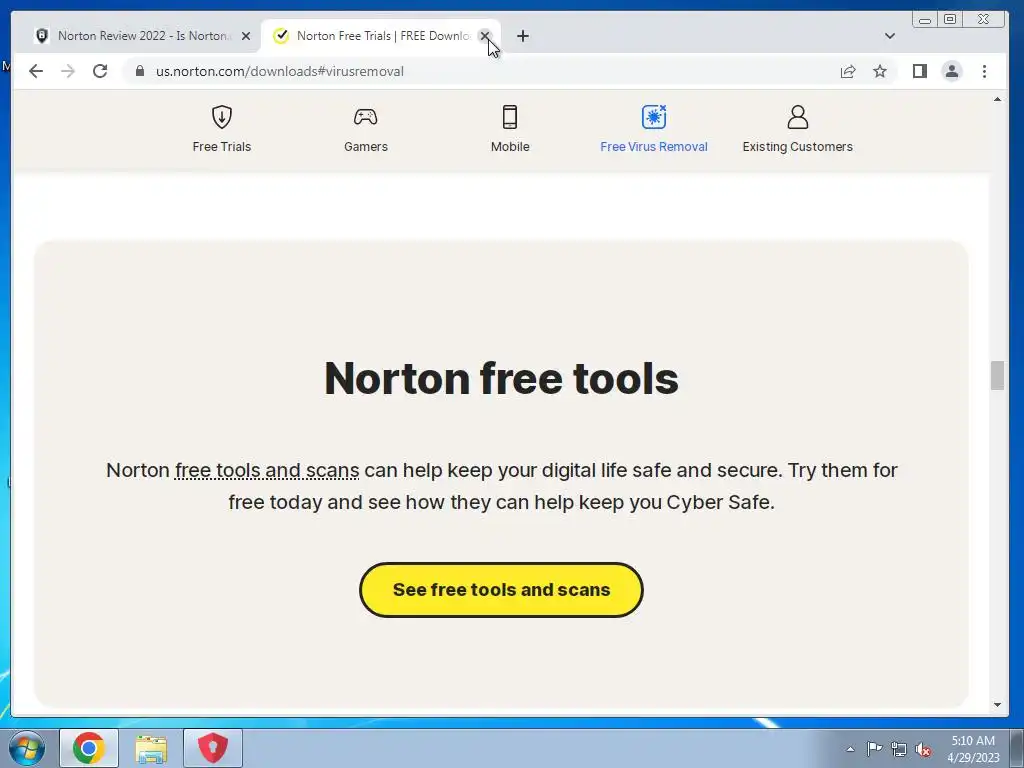Open the Action Center flag icon

pos(874,749)
